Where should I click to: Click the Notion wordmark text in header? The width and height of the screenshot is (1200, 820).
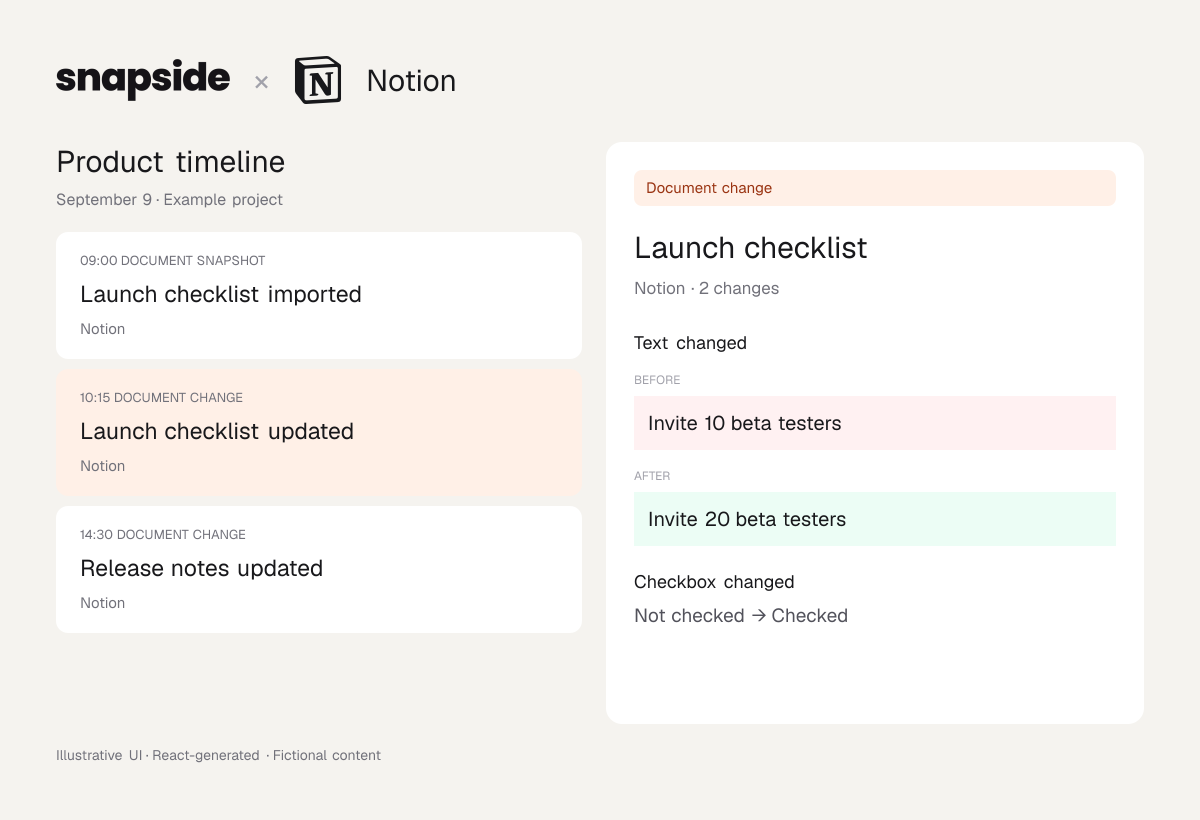pyautogui.click(x=411, y=81)
